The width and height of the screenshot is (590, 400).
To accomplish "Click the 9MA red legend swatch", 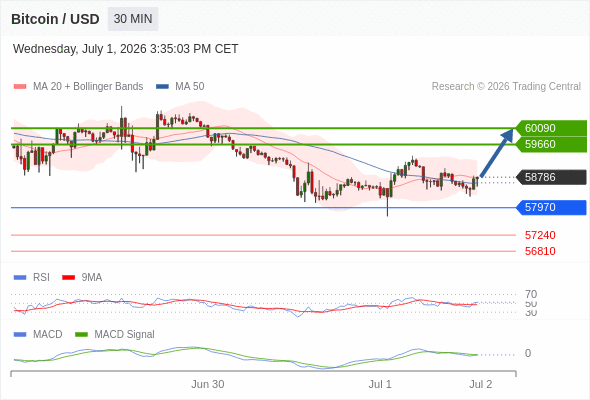I will coord(68,278).
